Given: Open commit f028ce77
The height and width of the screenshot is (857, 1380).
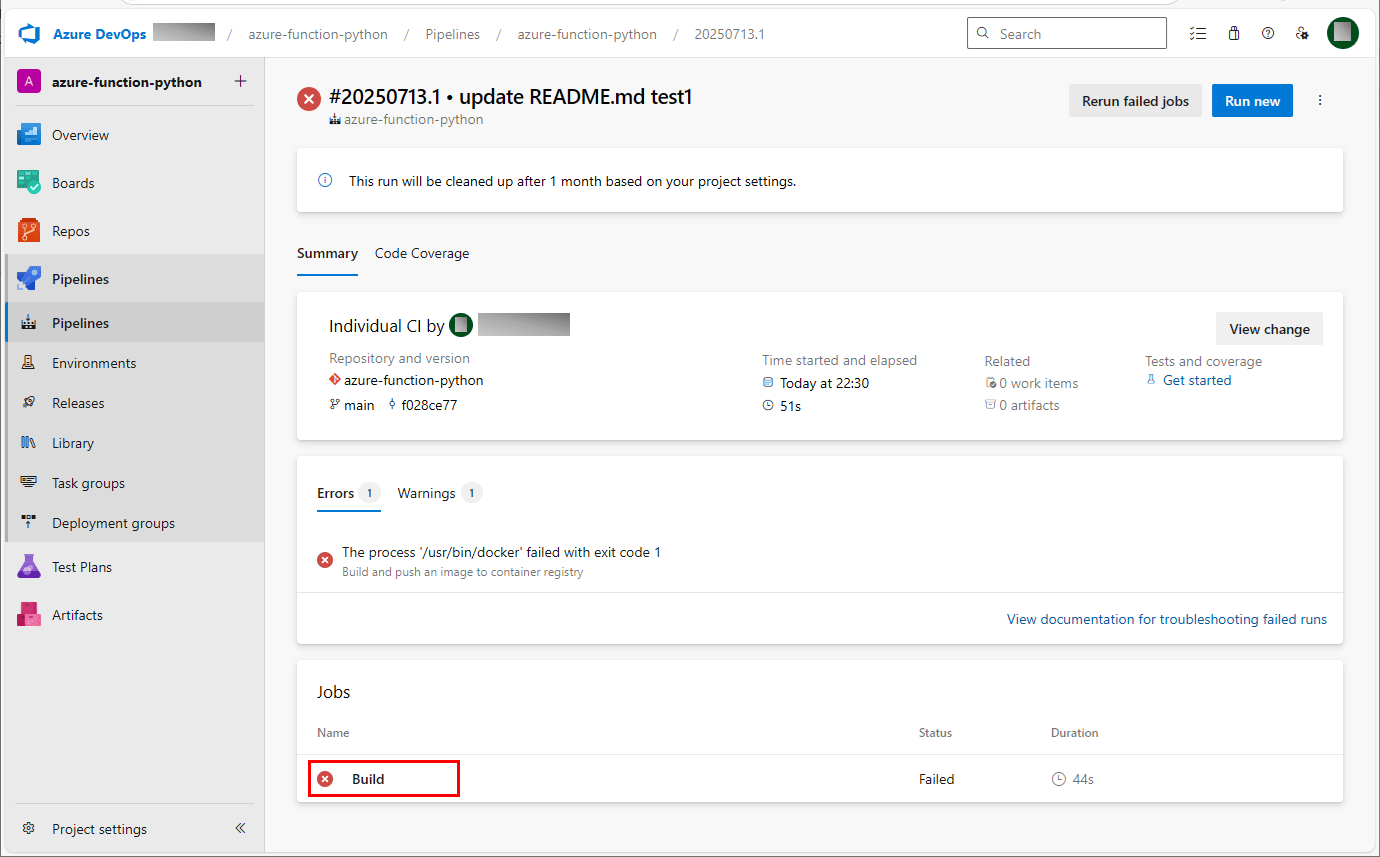Looking at the screenshot, I should click(x=429, y=405).
